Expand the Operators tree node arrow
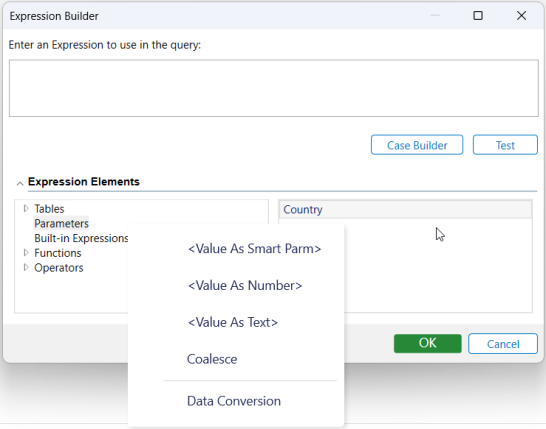Screen dimensions: 546x429 point(26,267)
